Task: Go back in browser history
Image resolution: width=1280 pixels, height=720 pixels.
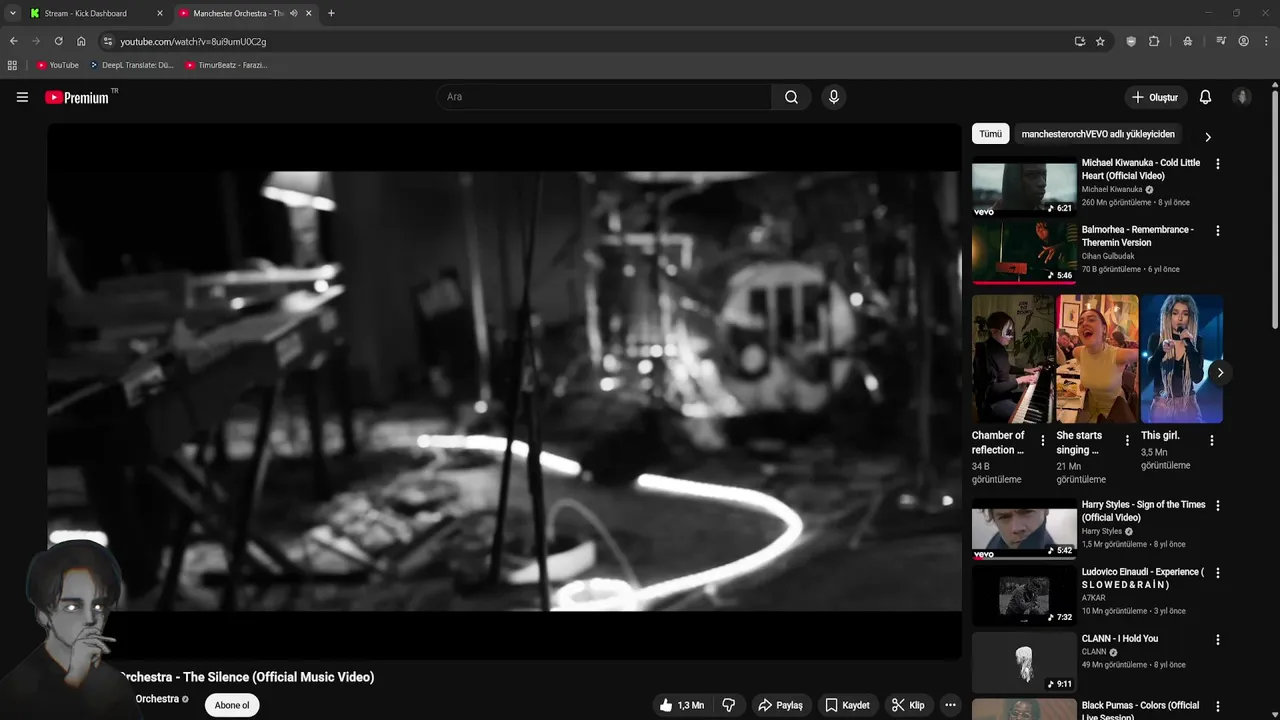Action: click(x=13, y=41)
